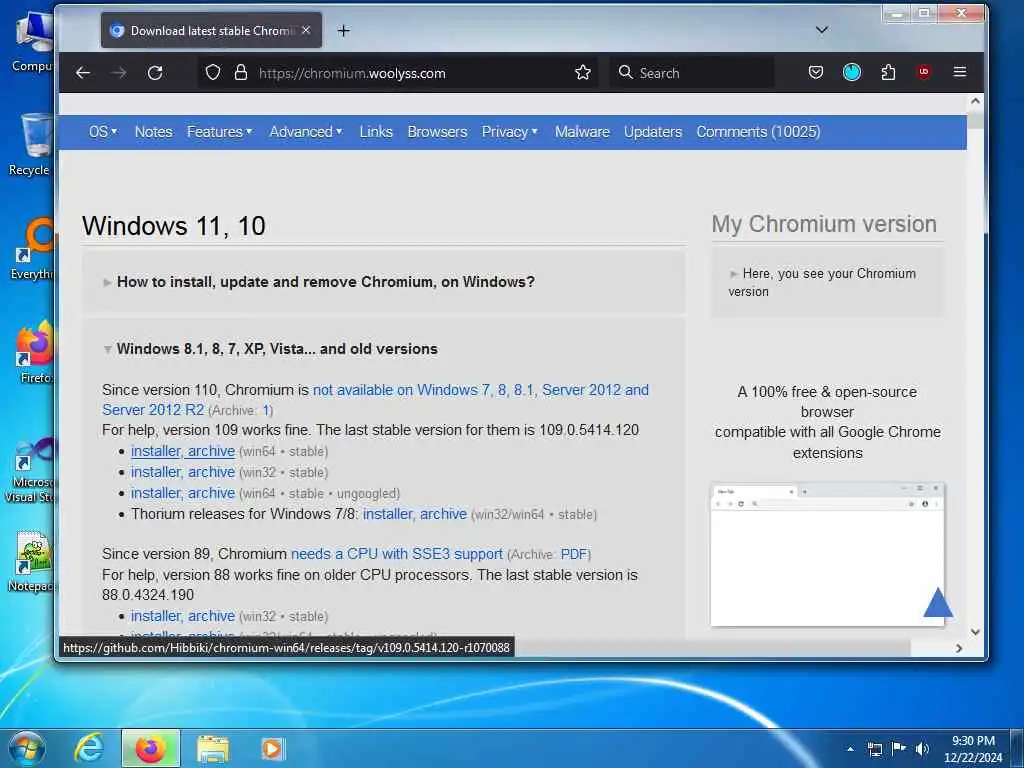Select the Notepad++ desktop shortcut
Screen dimensions: 1024x768
pyautogui.click(x=31, y=562)
